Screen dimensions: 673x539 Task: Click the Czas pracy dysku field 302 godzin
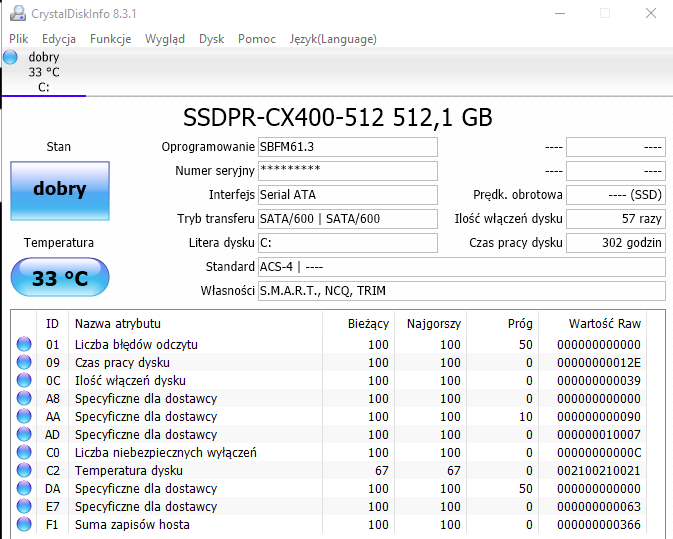(616, 243)
